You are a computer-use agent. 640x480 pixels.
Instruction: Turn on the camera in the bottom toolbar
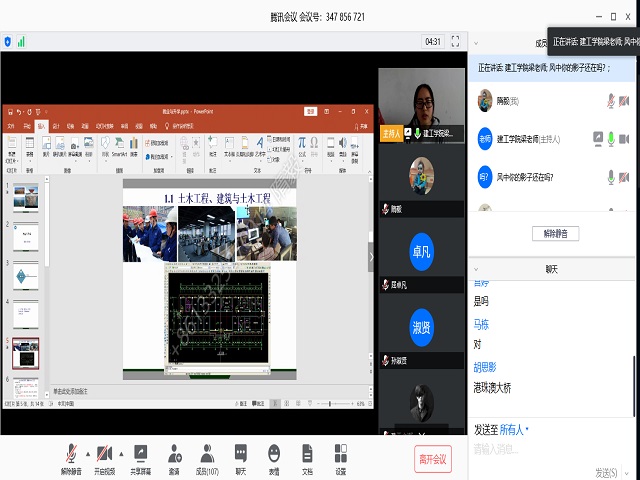104,455
